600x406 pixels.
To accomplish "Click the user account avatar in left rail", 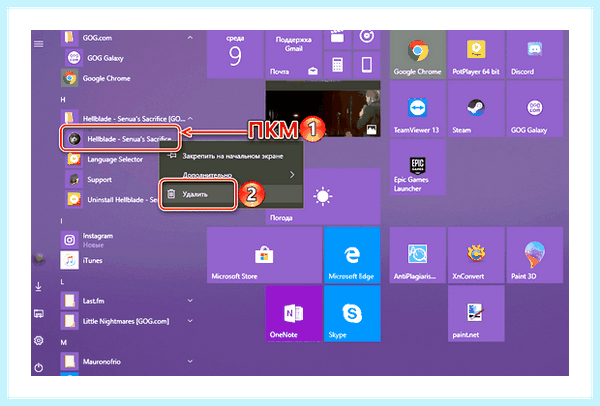I will (x=39, y=259).
